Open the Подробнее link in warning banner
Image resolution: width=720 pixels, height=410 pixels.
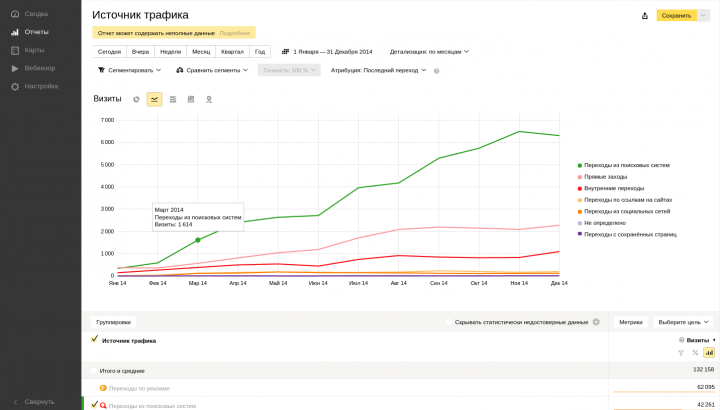click(235, 33)
